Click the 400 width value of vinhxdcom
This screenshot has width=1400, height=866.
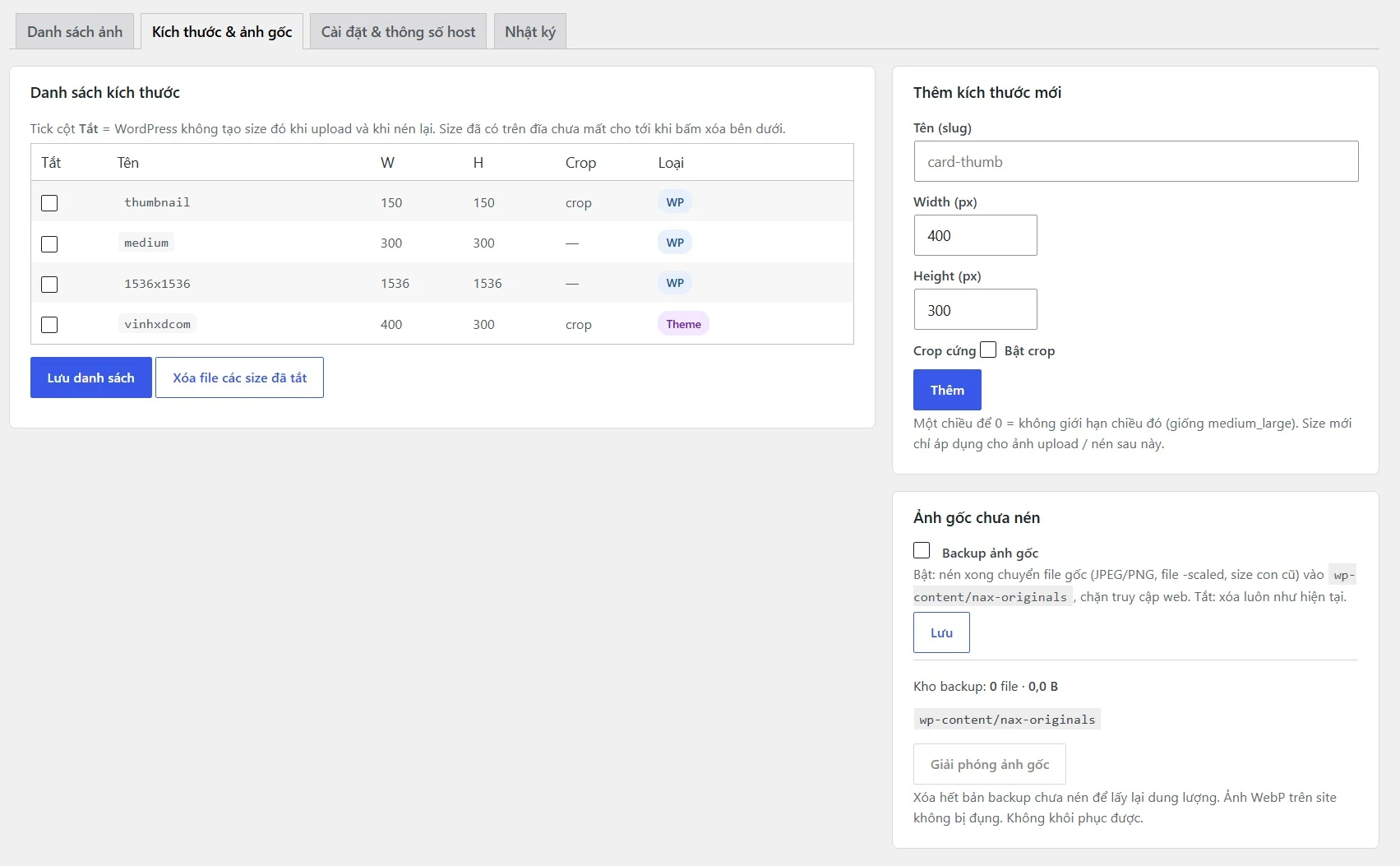(x=391, y=325)
